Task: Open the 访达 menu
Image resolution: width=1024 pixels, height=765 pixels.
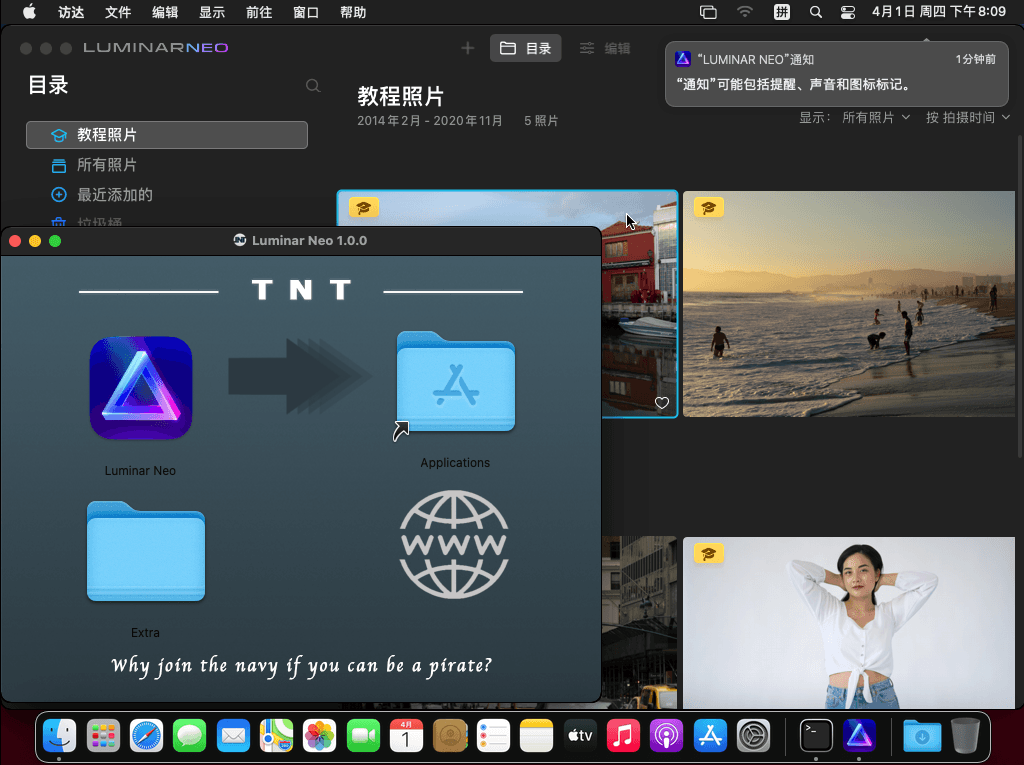Action: 71,12
